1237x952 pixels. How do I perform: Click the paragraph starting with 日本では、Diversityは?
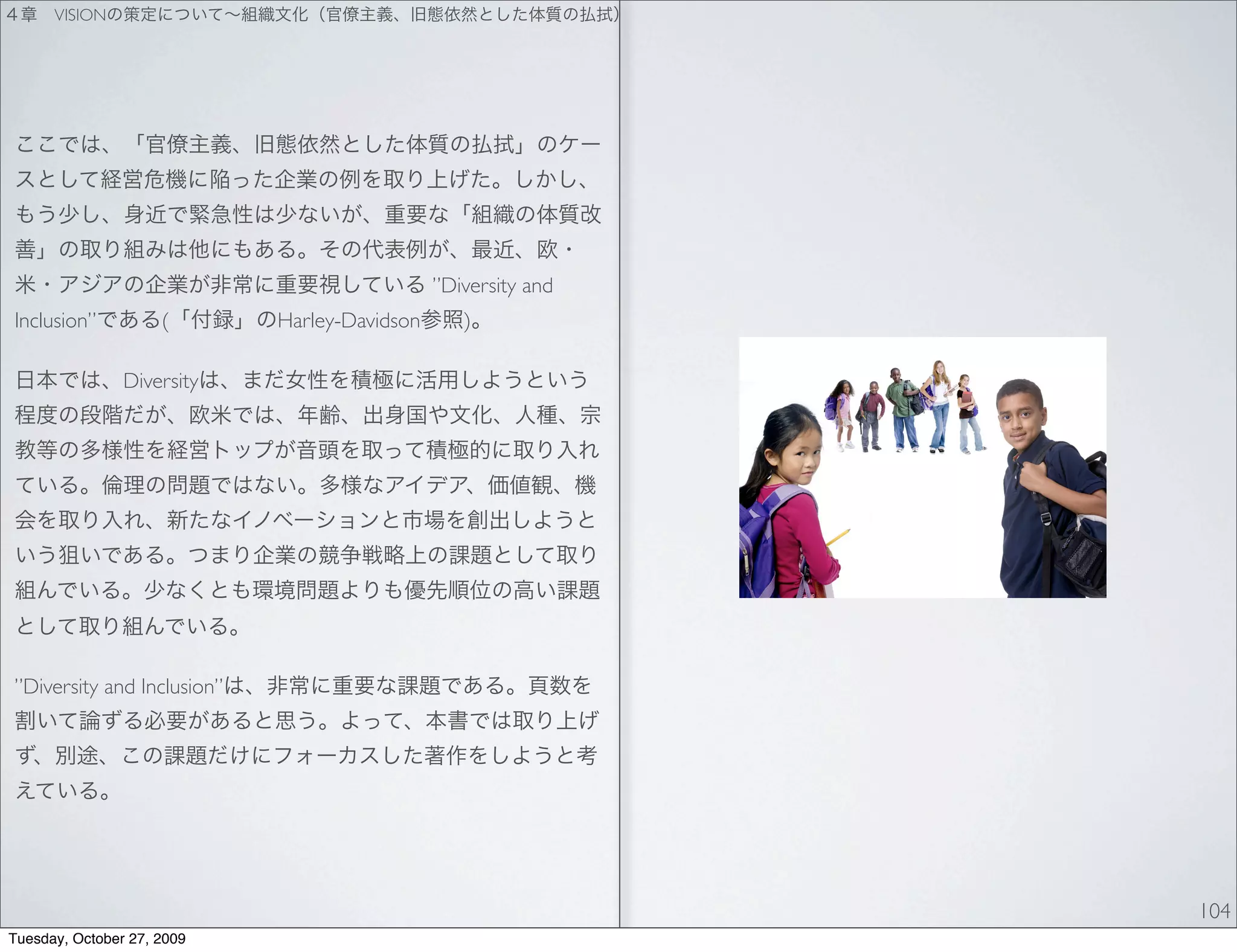(x=307, y=503)
